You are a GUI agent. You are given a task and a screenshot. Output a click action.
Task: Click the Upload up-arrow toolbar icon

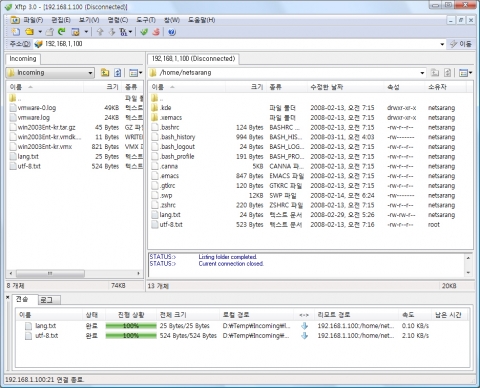pyautogui.click(x=100, y=32)
